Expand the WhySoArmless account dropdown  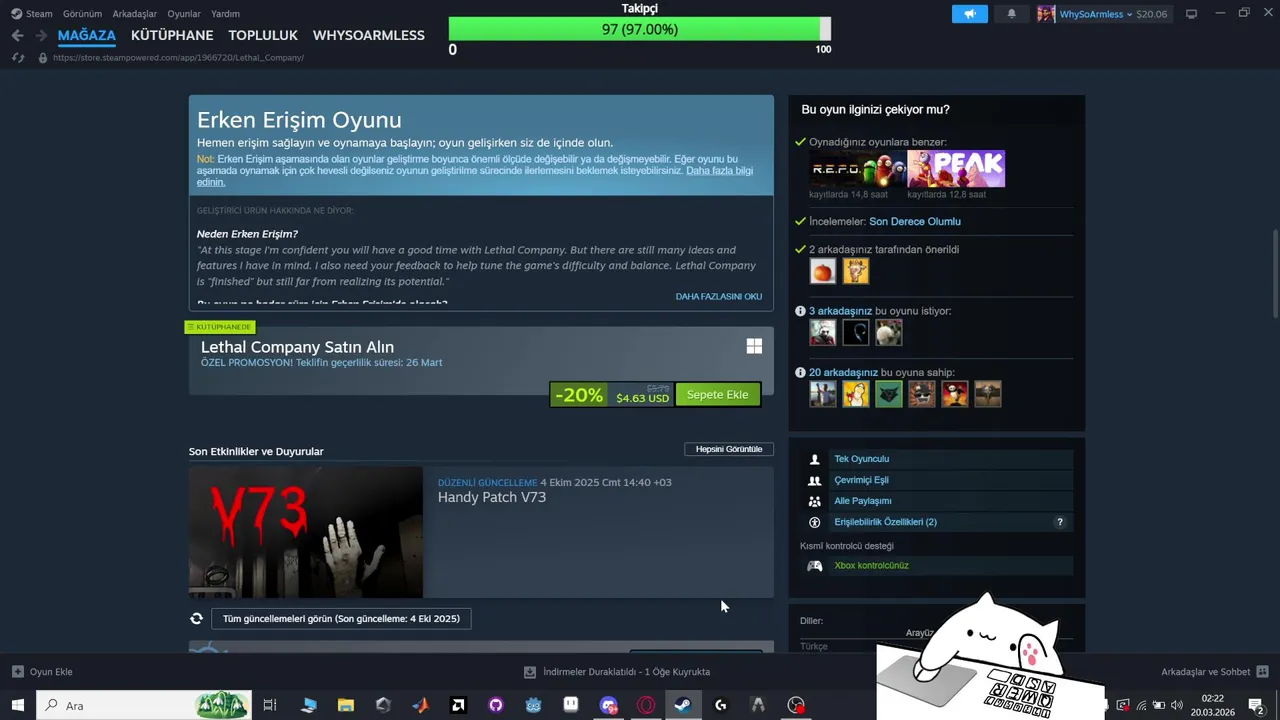click(1096, 14)
